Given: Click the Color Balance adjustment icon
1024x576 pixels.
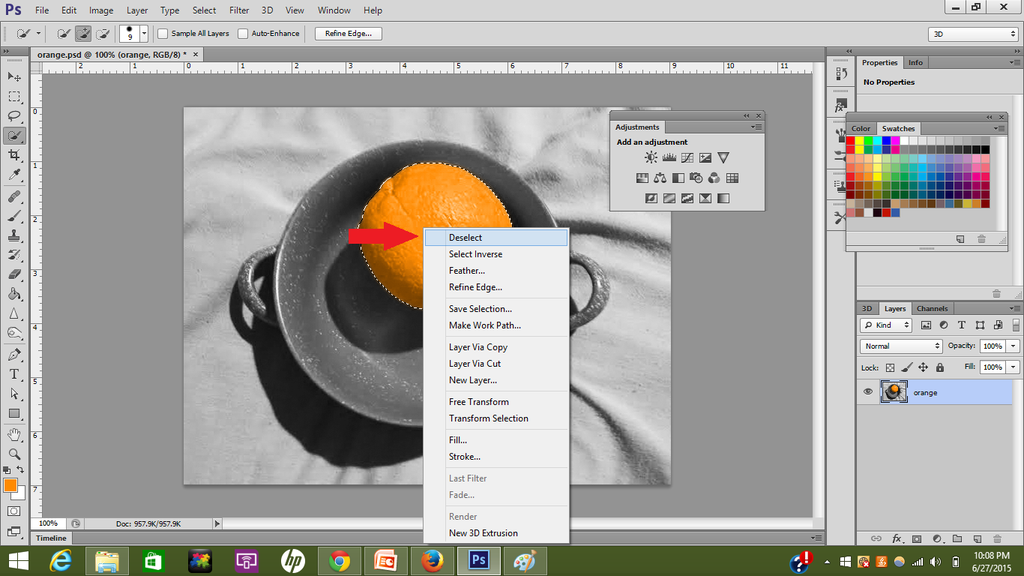Looking at the screenshot, I should click(660, 178).
